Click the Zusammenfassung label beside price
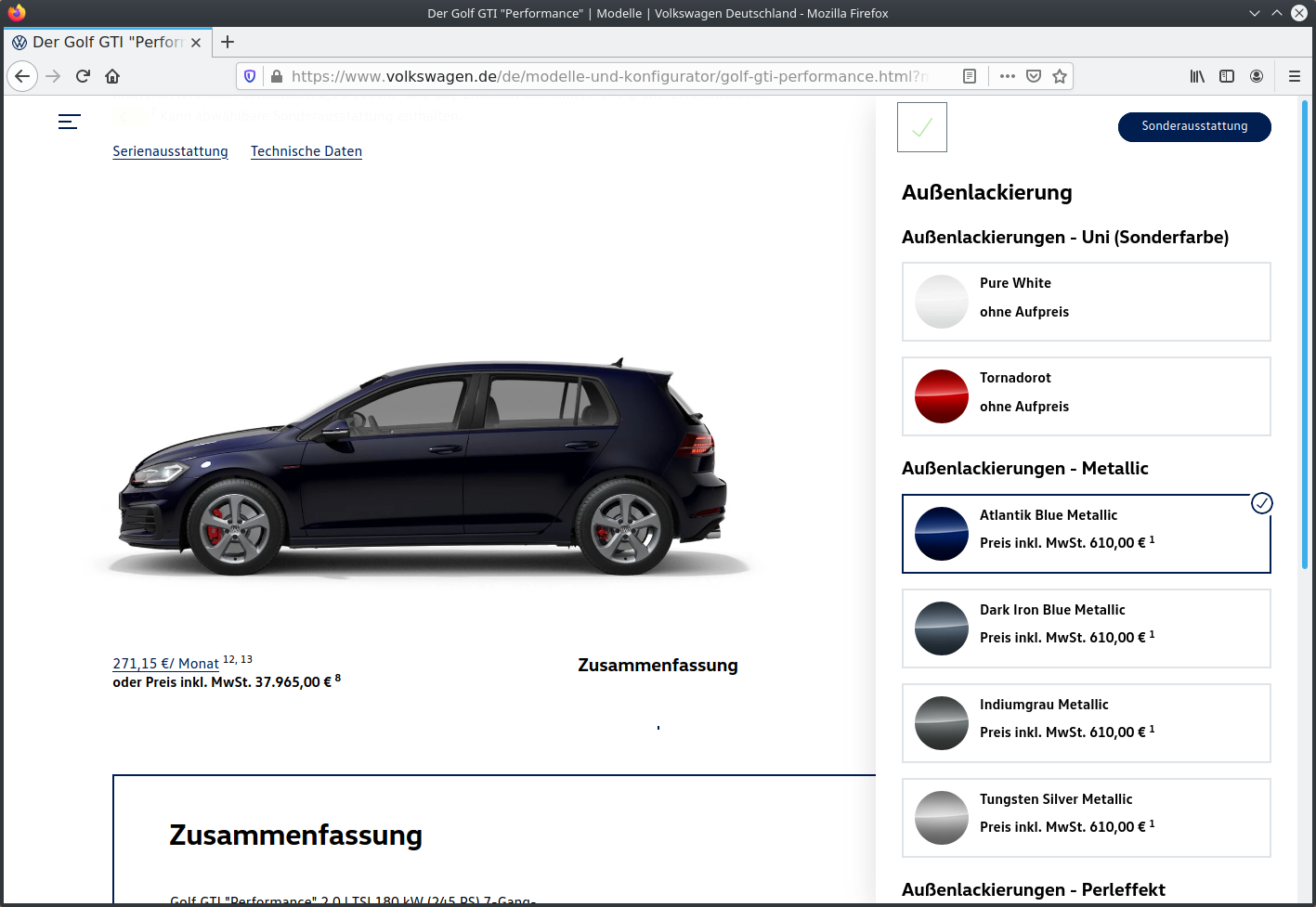 pos(658,666)
